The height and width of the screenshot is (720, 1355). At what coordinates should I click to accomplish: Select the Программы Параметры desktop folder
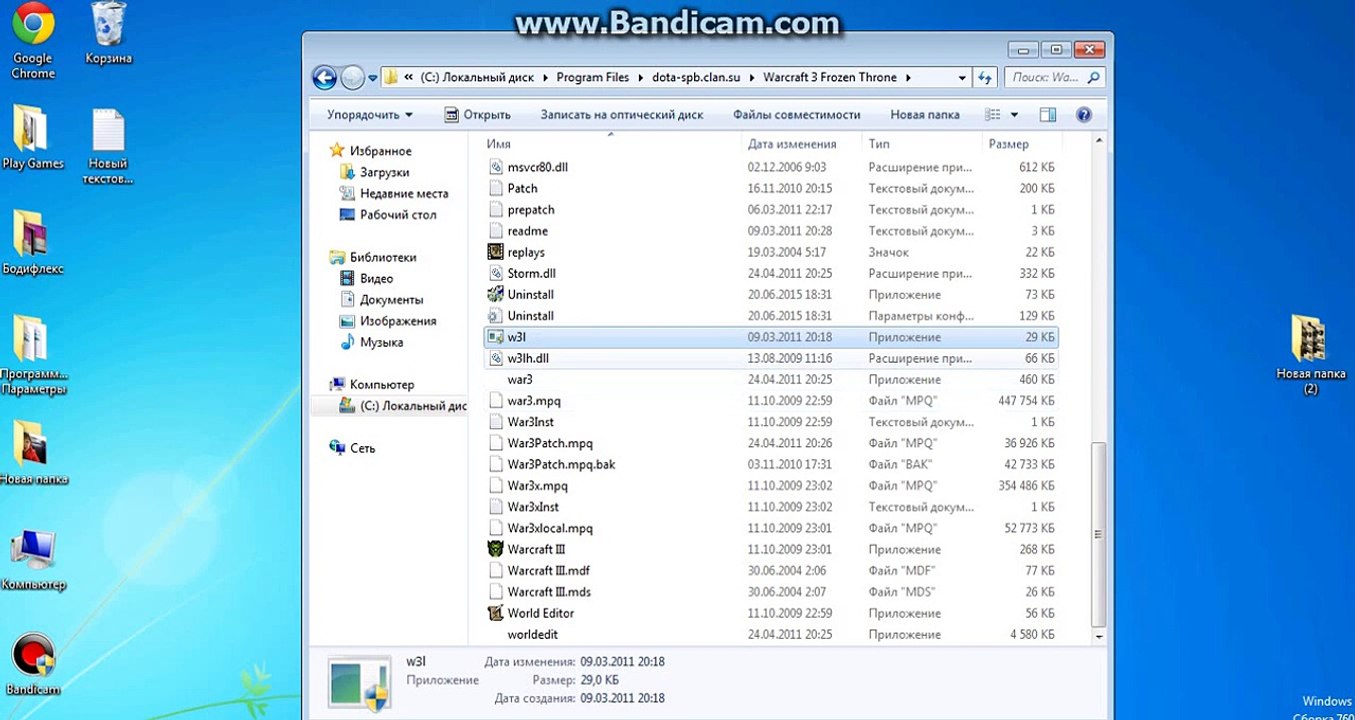click(33, 356)
